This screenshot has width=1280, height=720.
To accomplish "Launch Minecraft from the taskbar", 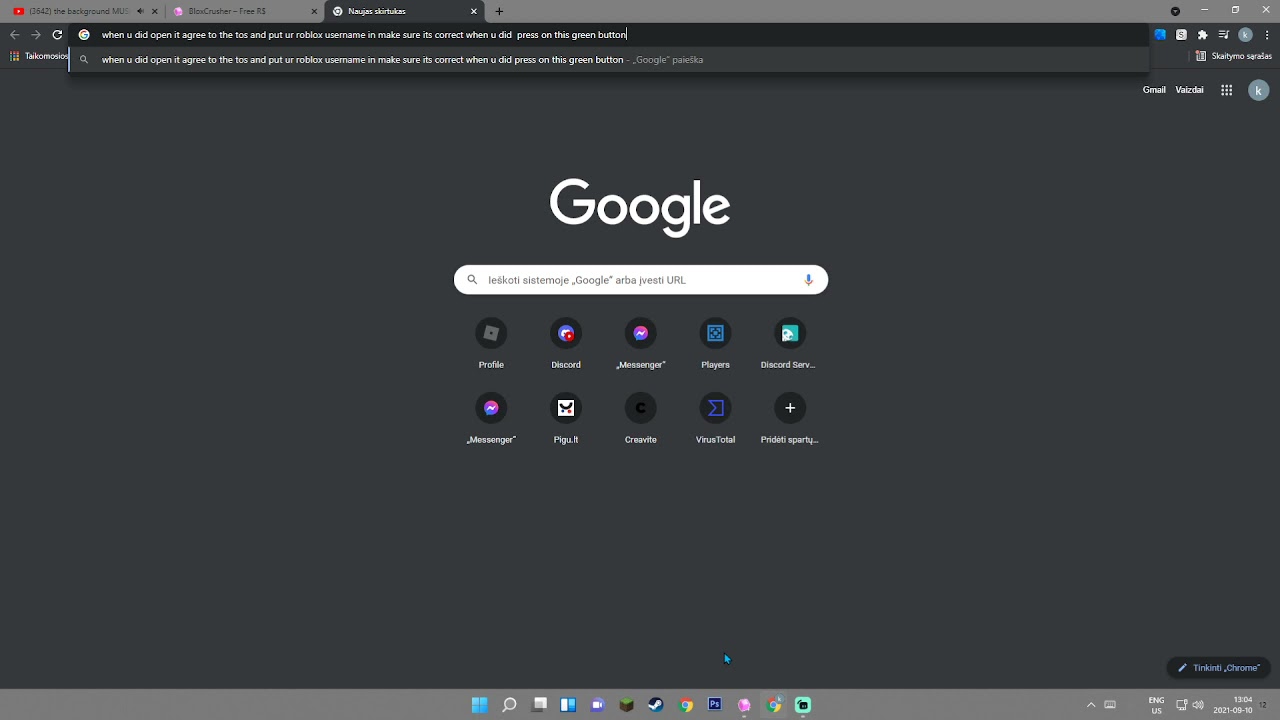I will [627, 705].
